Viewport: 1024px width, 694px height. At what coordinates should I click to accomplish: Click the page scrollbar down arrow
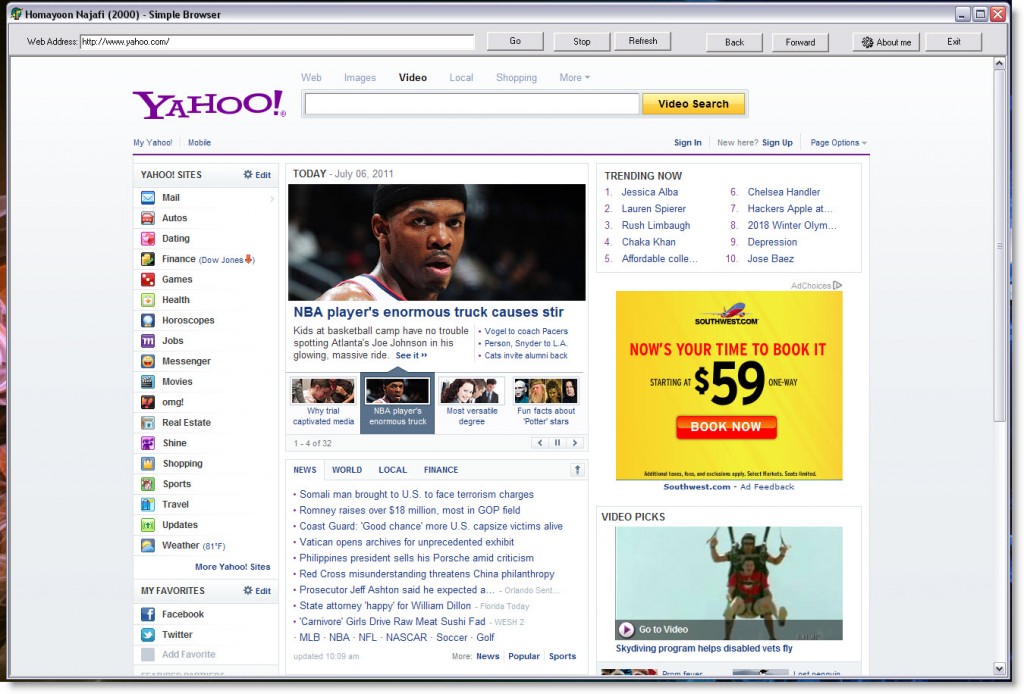pyautogui.click(x=999, y=669)
